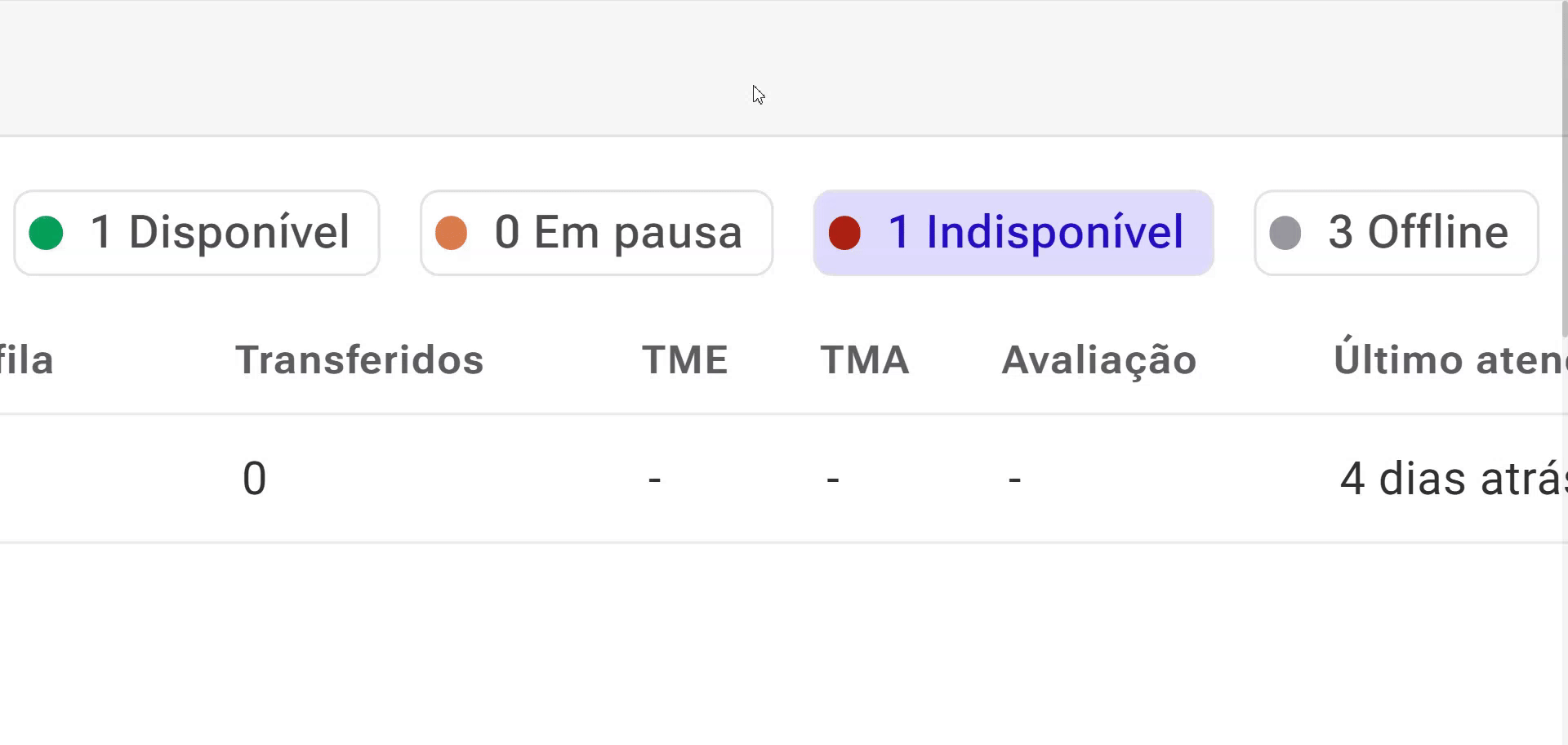Click the dash under the TME column
The image size is (1568, 745).
654,479
